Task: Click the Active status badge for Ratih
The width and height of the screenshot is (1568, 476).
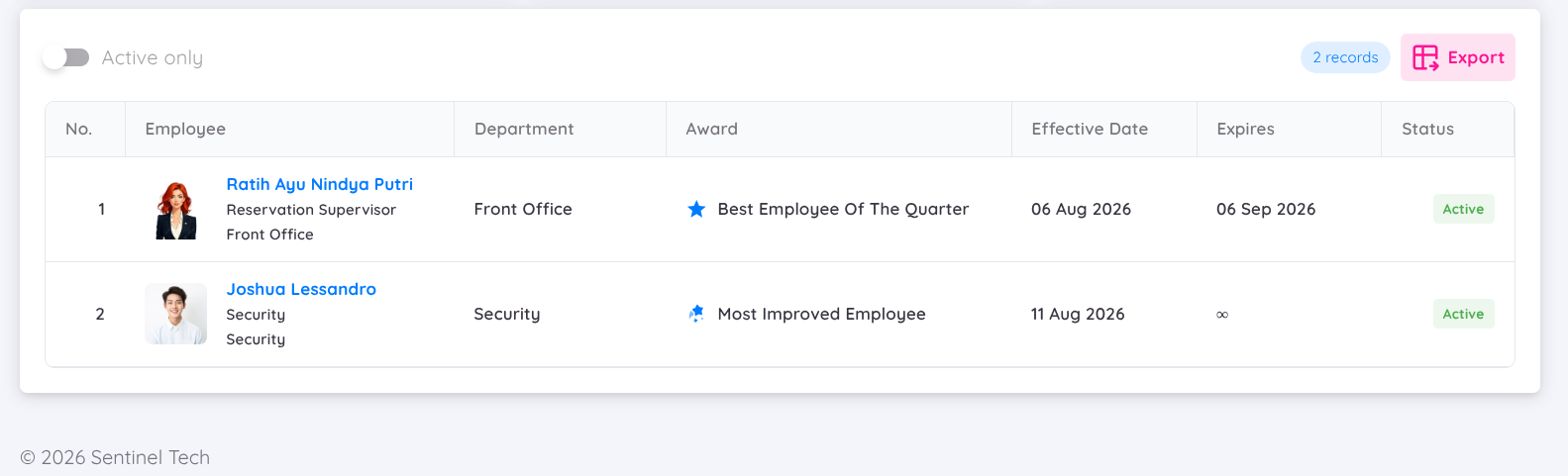Action: point(1463,209)
